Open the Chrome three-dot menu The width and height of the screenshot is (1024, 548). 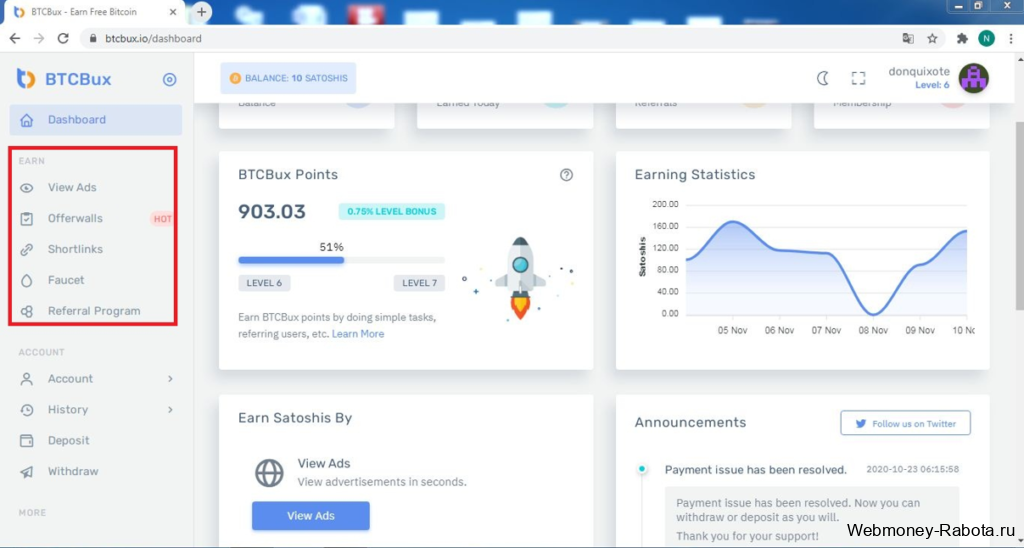click(1010, 39)
